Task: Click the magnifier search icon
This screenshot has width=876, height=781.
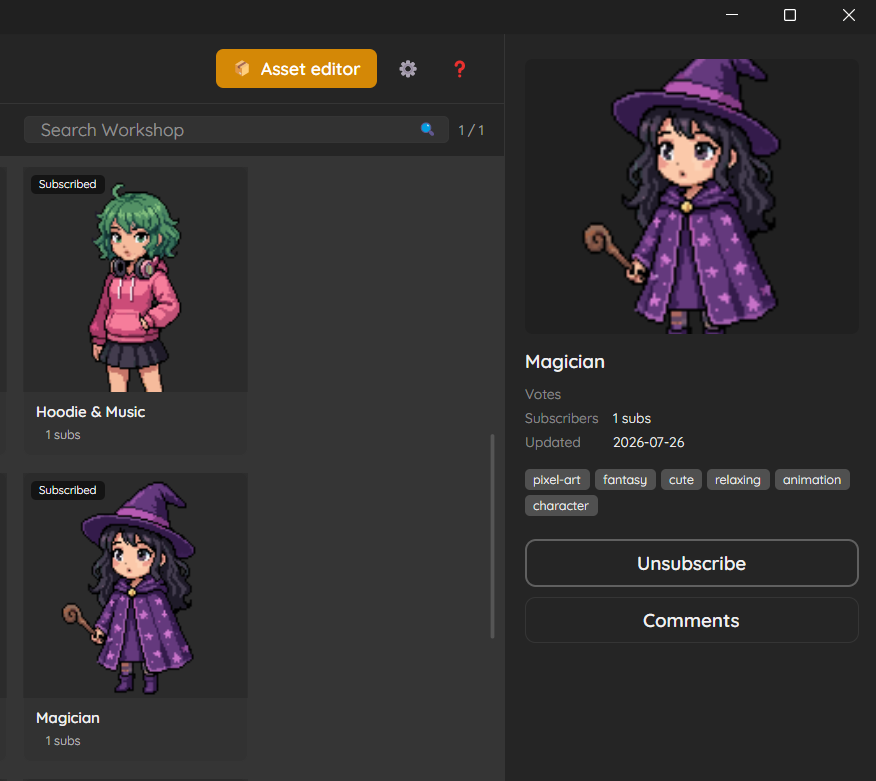Action: point(427,130)
